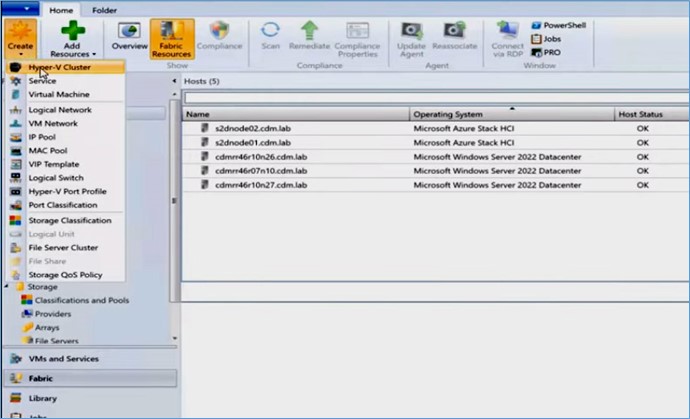Choose Virtual Machine from Create menu

[x=65, y=95]
